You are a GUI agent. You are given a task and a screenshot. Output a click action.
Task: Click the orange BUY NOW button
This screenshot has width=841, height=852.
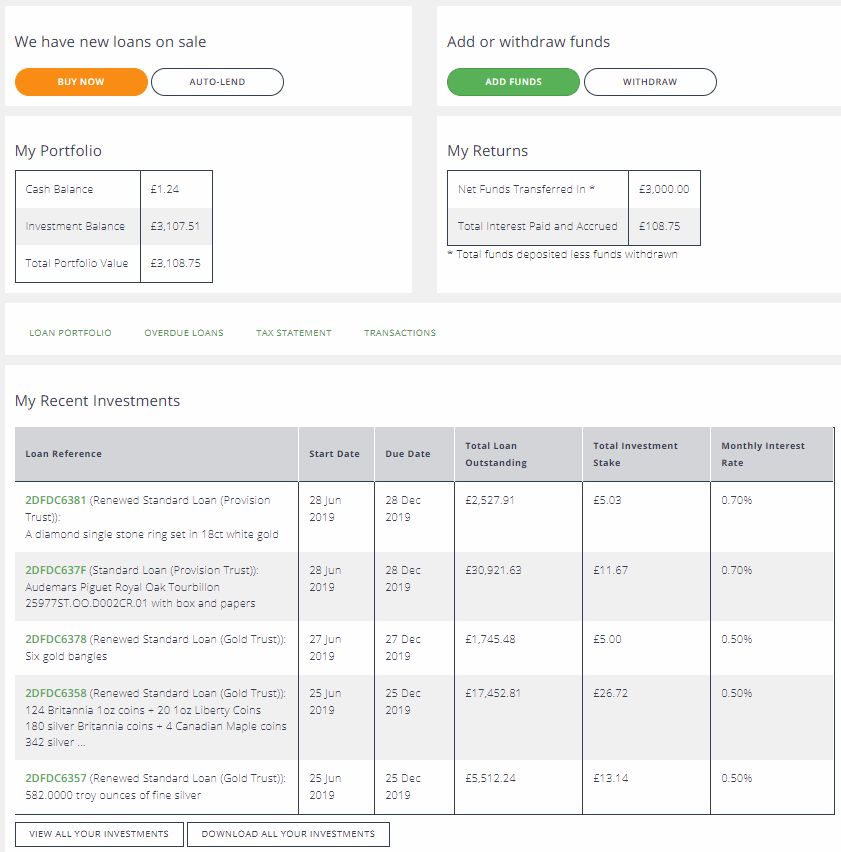[x=81, y=82]
